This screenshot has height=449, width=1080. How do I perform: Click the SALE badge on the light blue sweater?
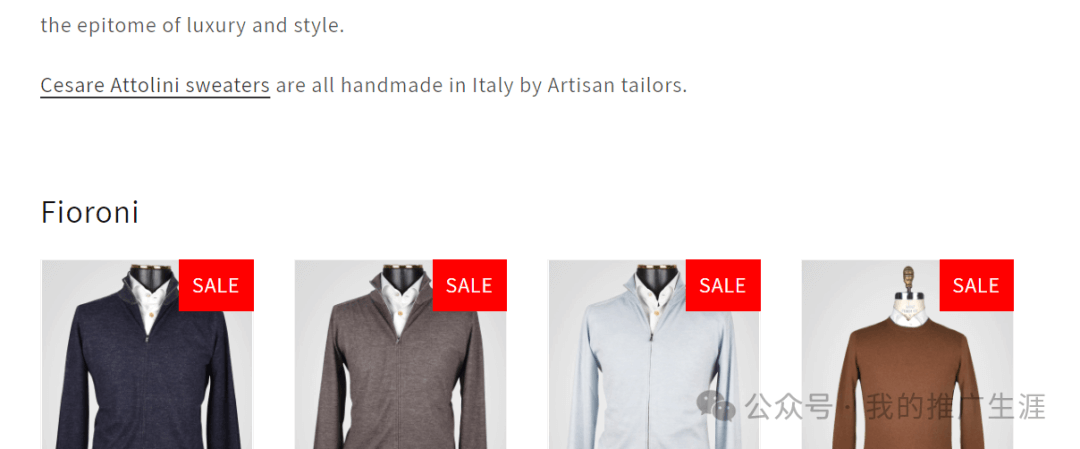click(723, 285)
